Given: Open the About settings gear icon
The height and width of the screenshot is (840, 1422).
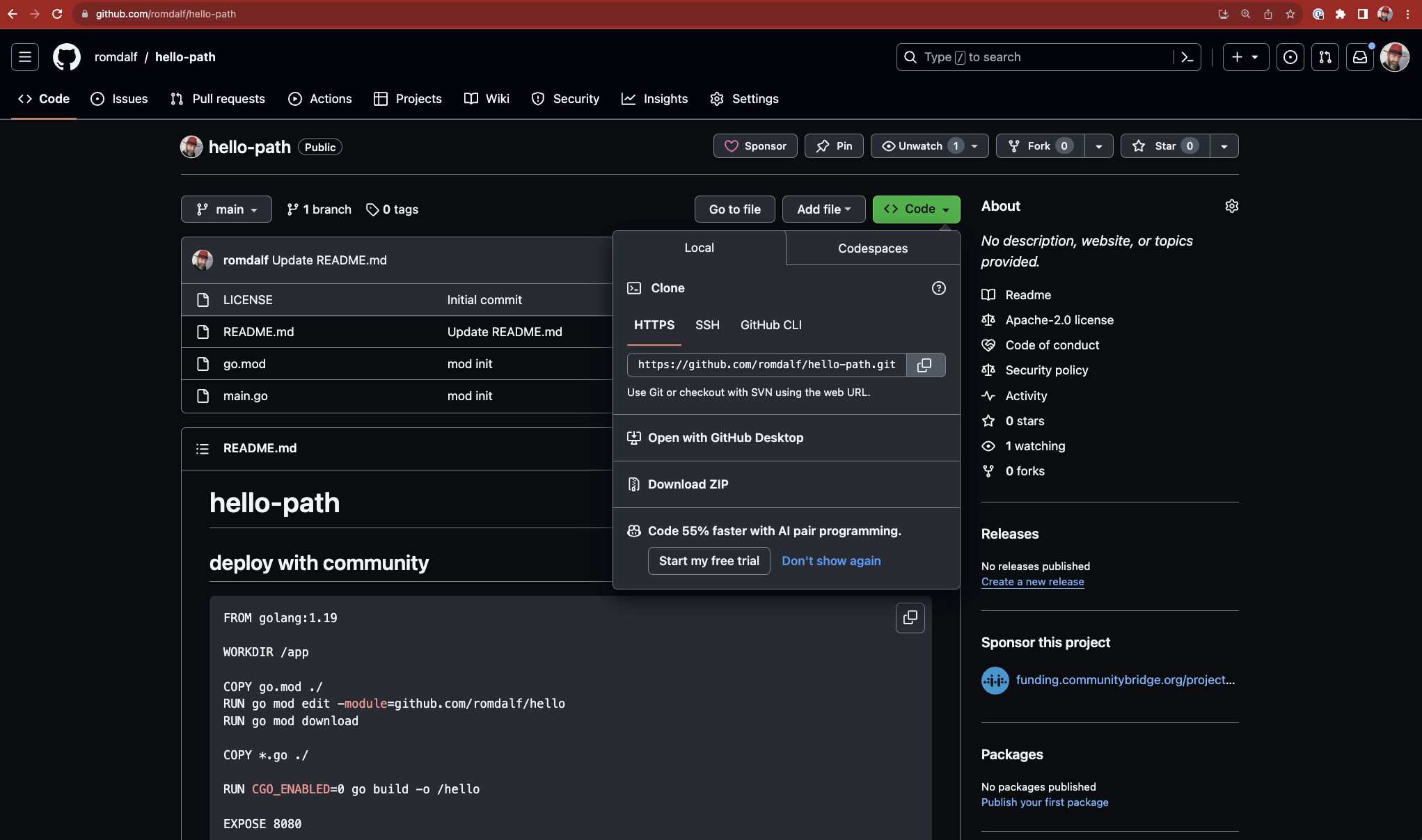Looking at the screenshot, I should [1231, 206].
